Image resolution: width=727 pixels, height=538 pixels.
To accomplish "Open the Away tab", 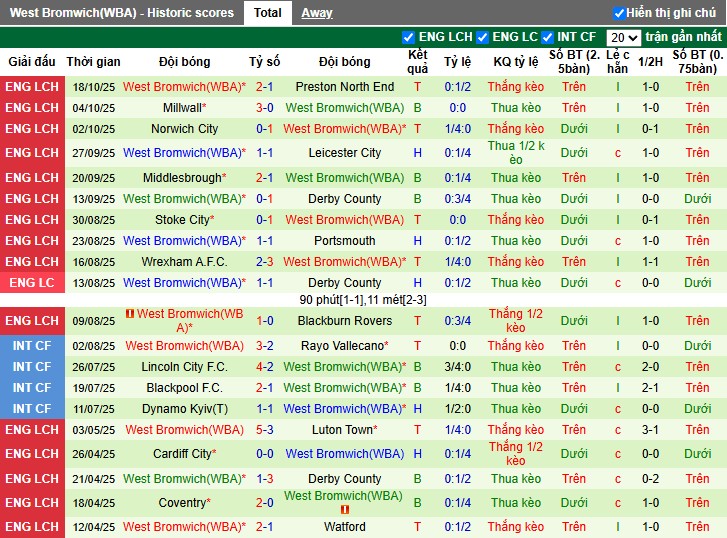I will point(317,13).
